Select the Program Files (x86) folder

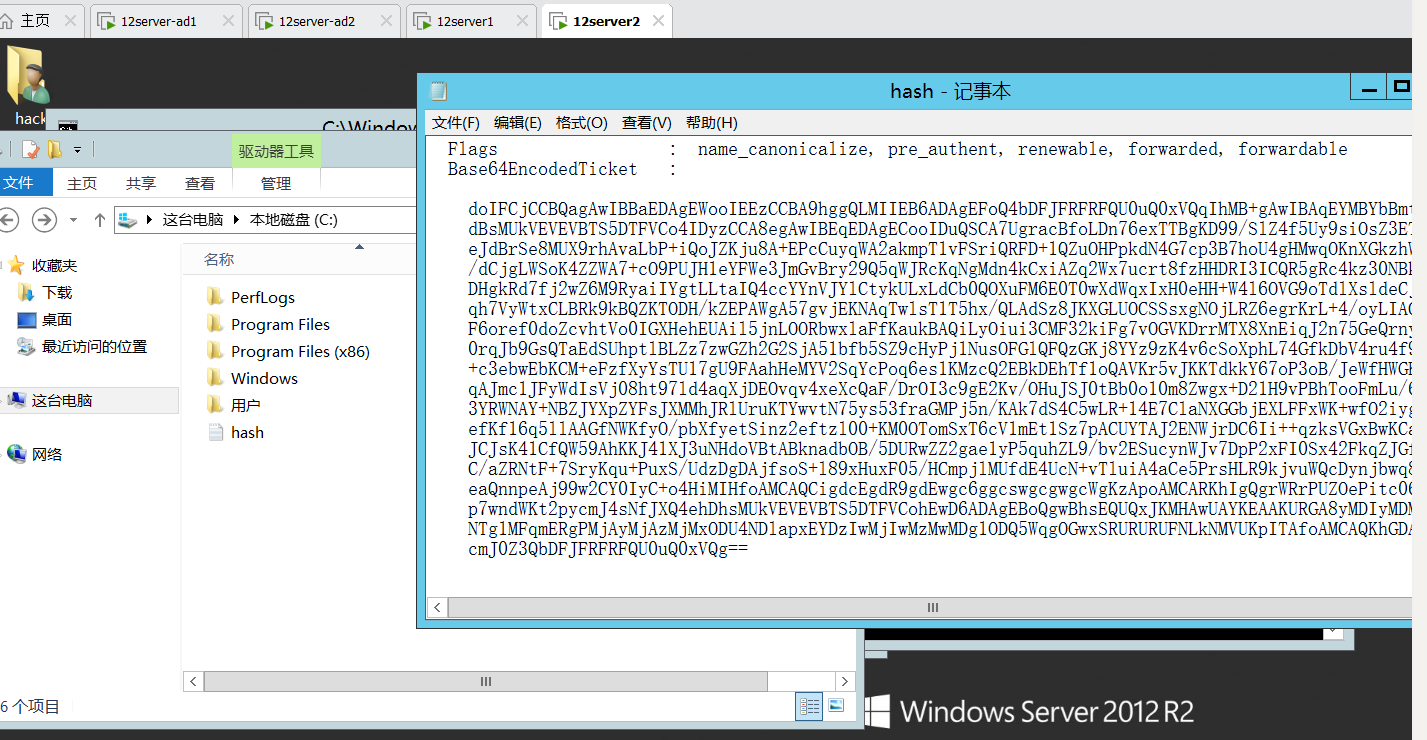pos(288,351)
